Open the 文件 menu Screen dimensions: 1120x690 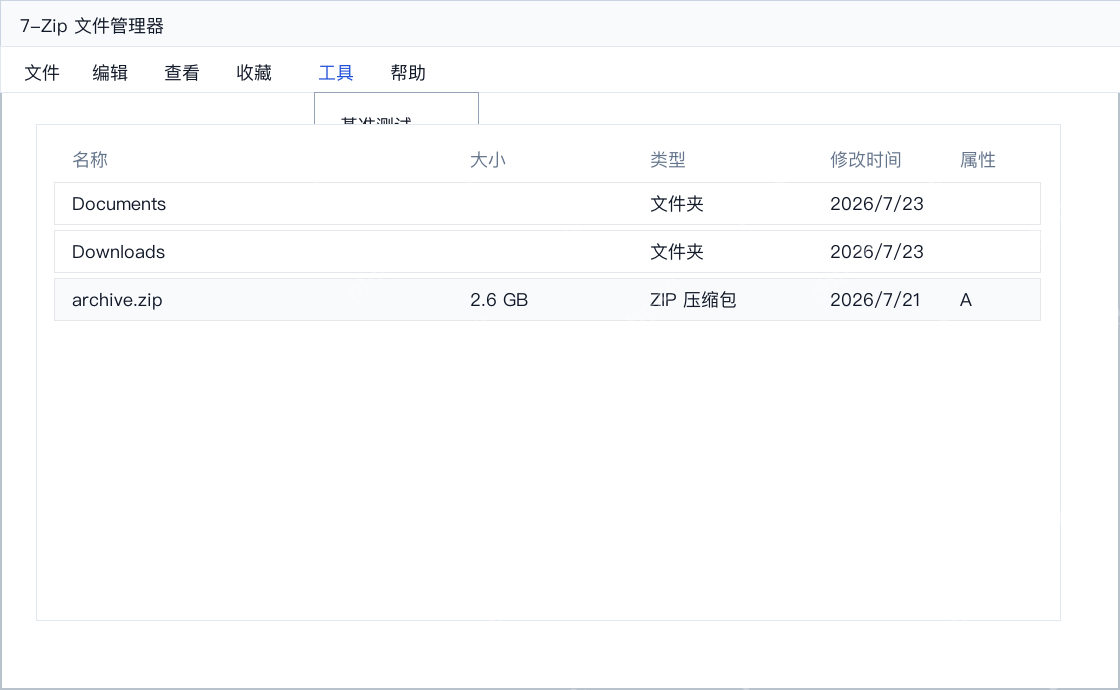click(42, 73)
